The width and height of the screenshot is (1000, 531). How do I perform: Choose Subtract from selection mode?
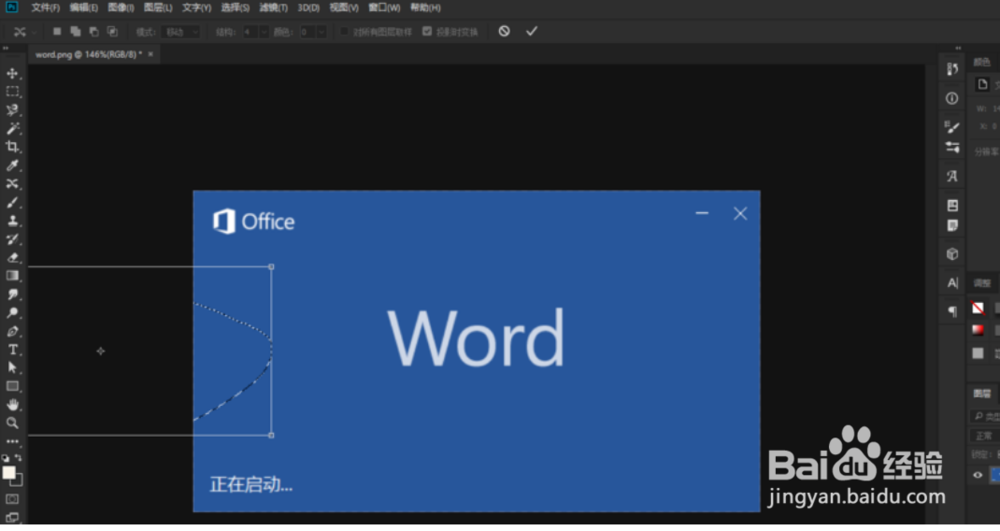[x=94, y=31]
